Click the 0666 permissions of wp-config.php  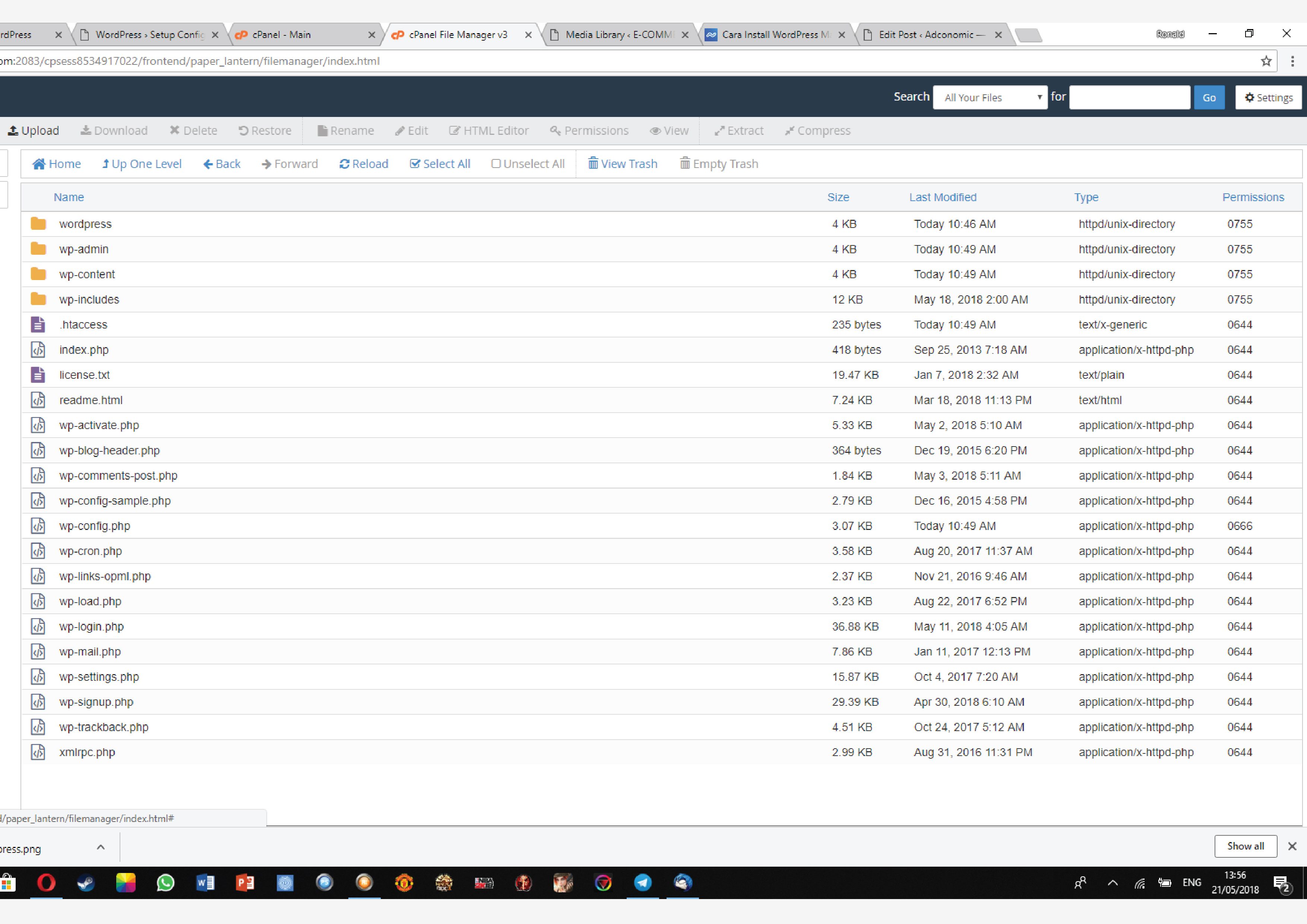pyautogui.click(x=1239, y=526)
